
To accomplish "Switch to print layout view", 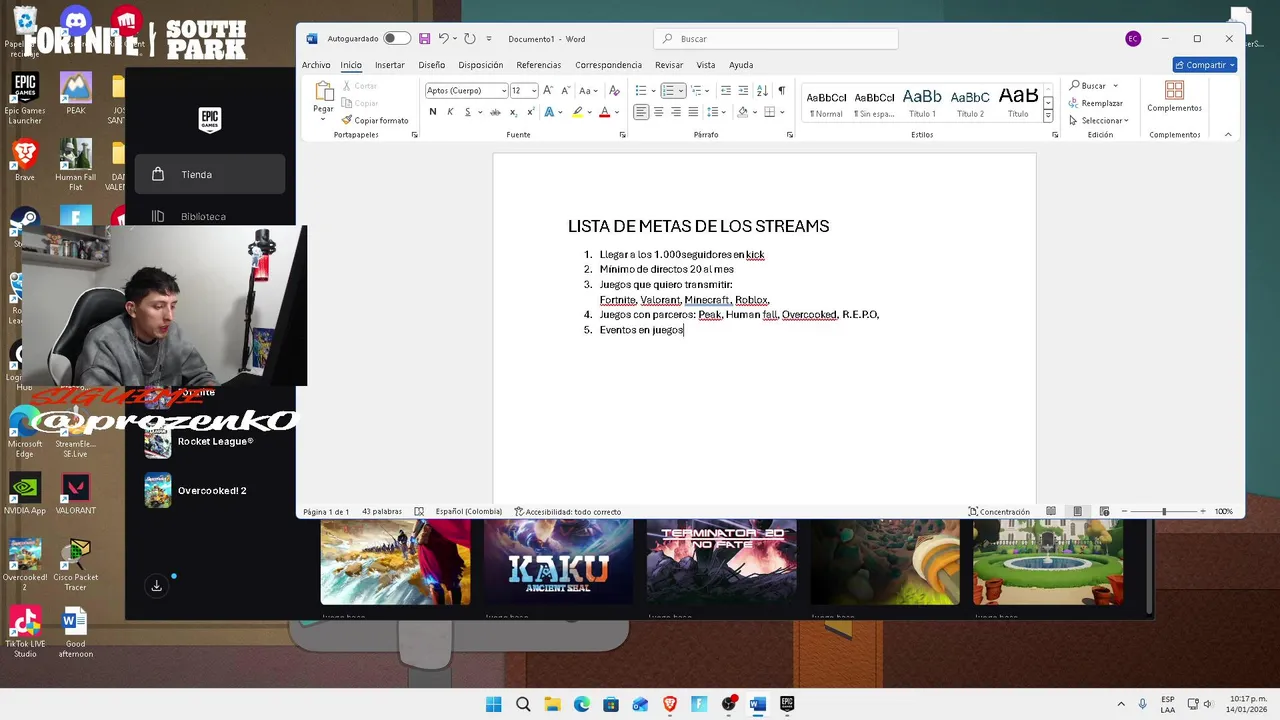I will (x=1077, y=511).
